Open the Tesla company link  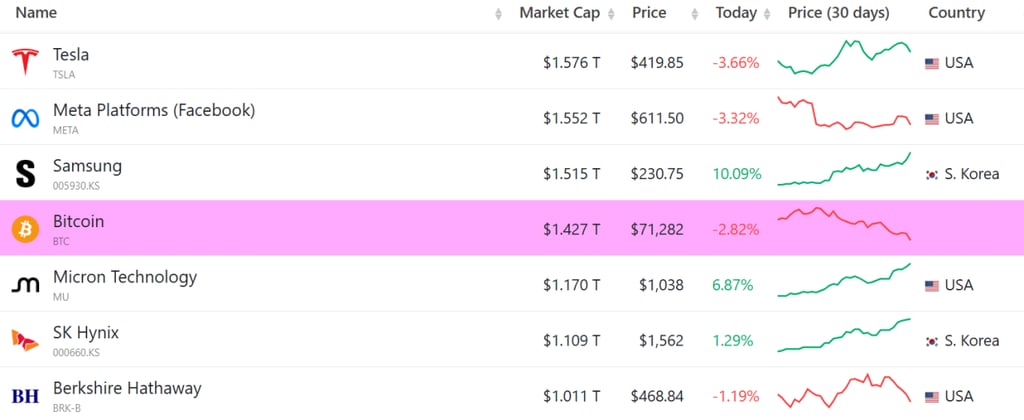click(71, 55)
